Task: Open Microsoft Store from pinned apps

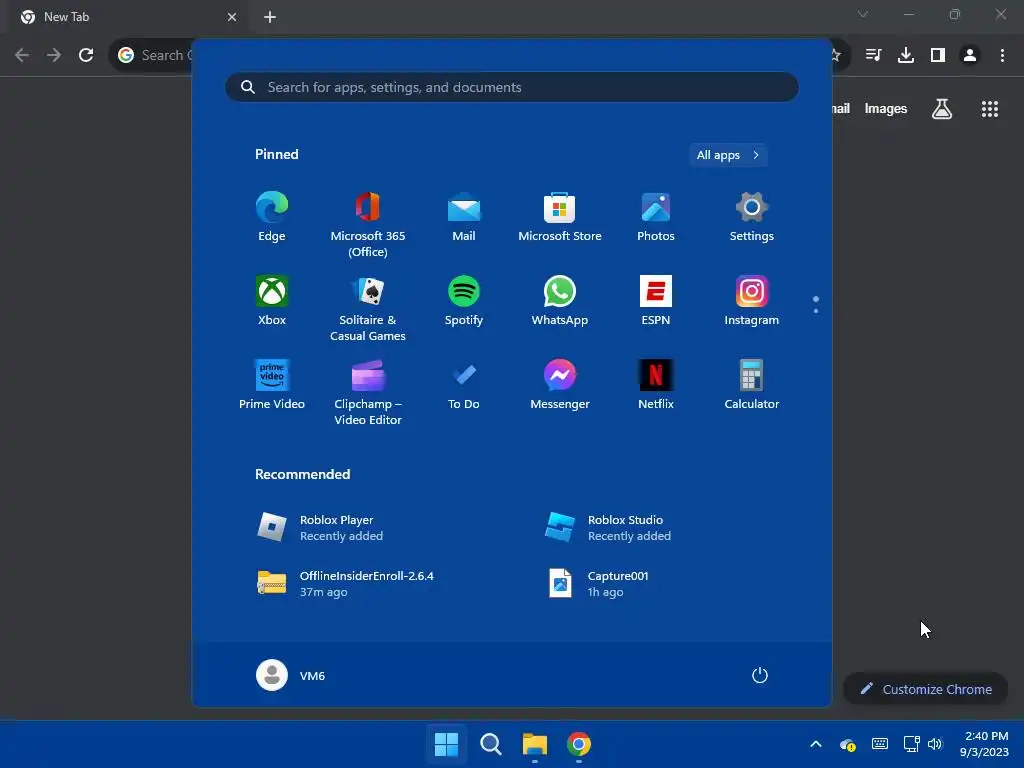Action: click(x=560, y=218)
